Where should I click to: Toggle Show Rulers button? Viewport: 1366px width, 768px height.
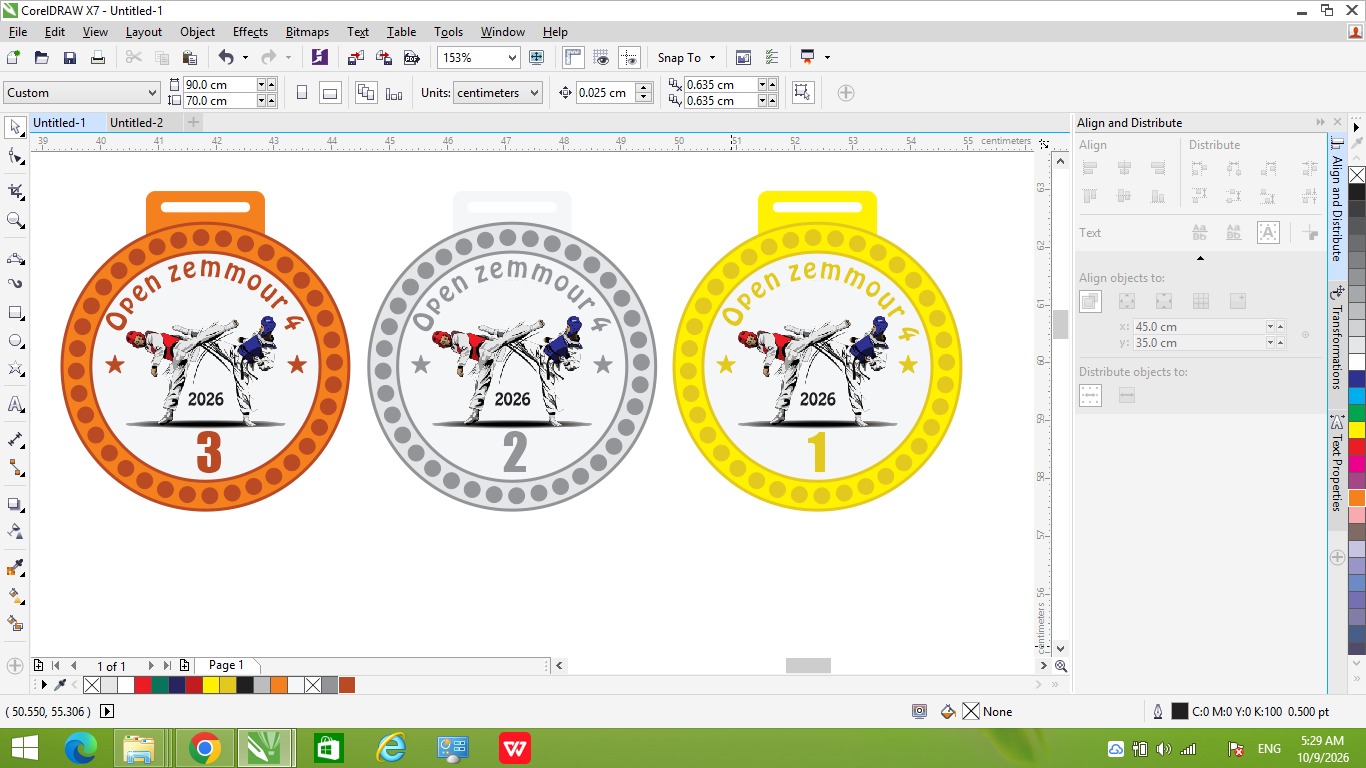coord(573,58)
